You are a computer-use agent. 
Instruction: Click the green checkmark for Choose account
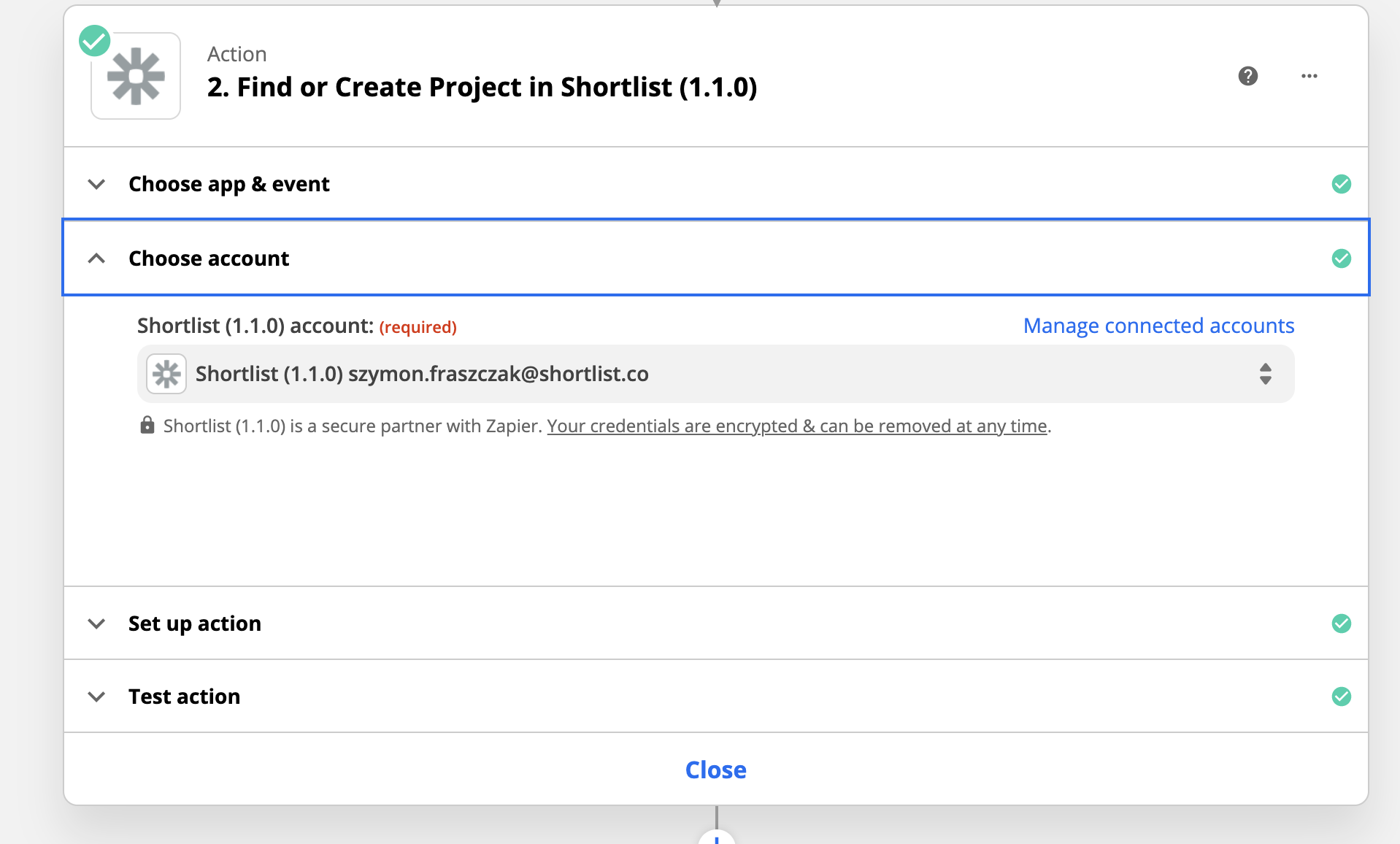click(x=1342, y=258)
